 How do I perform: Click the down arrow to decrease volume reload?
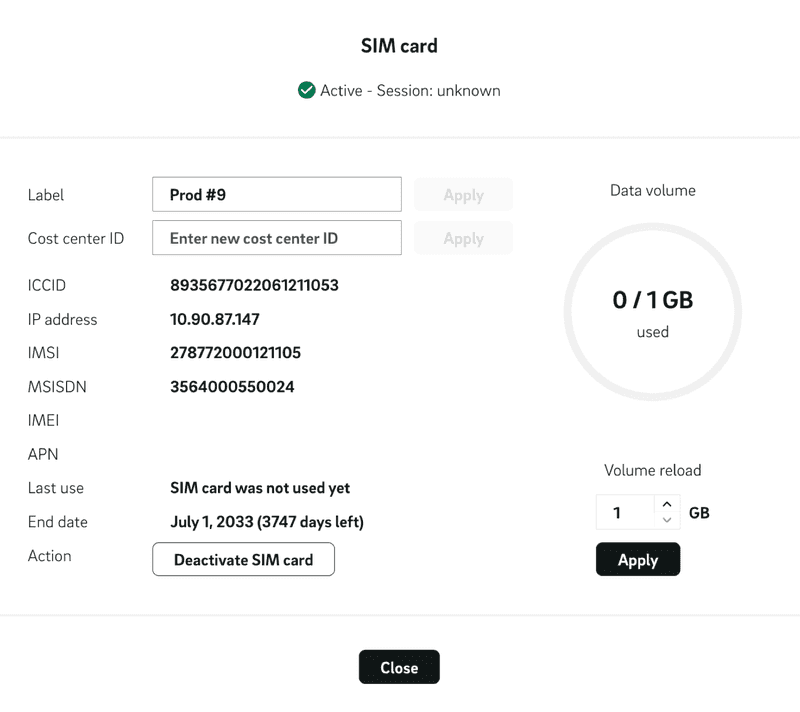pos(667,518)
